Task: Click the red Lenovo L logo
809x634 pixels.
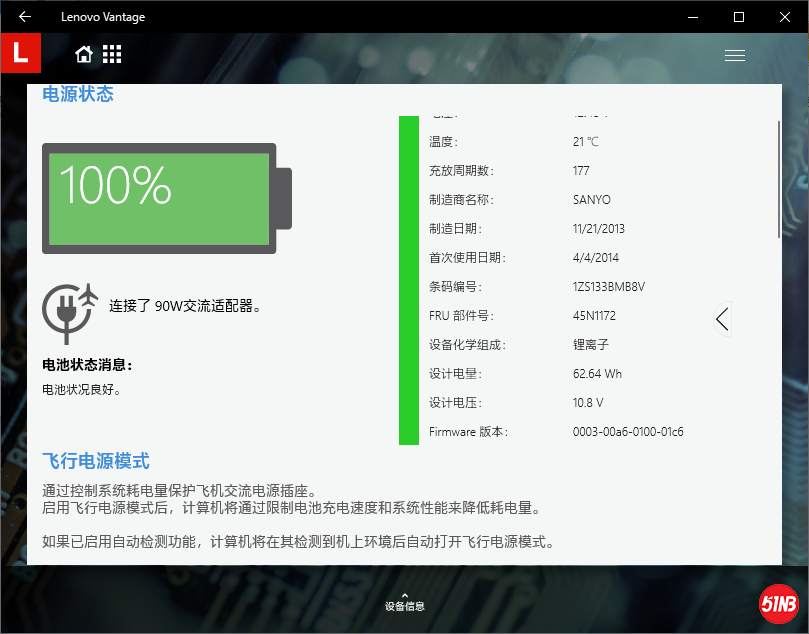Action: pos(20,54)
